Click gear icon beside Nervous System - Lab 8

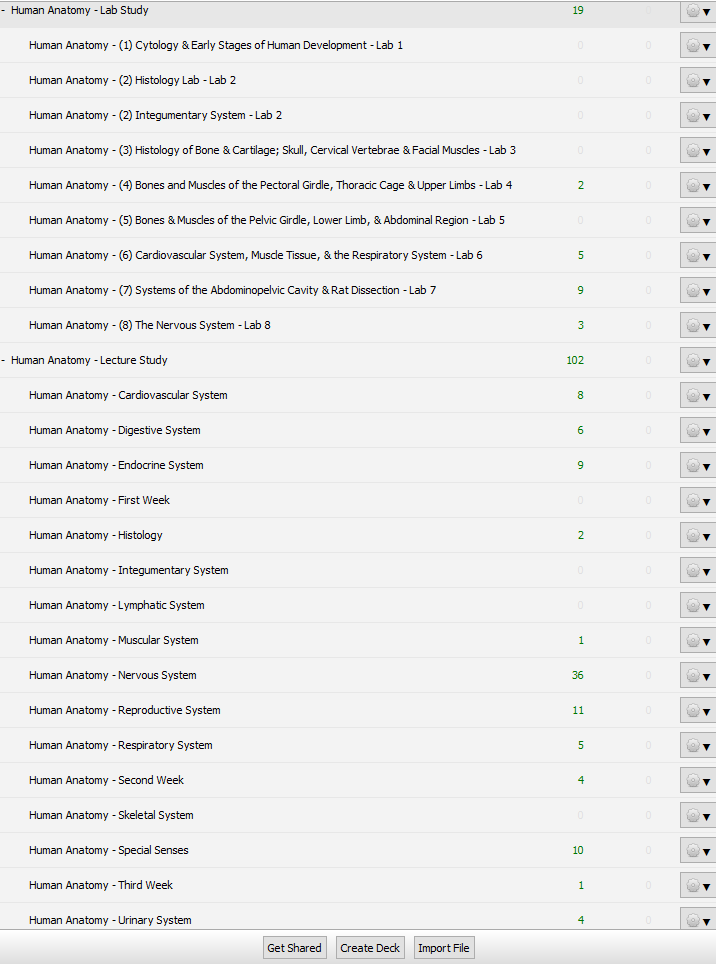coord(698,326)
